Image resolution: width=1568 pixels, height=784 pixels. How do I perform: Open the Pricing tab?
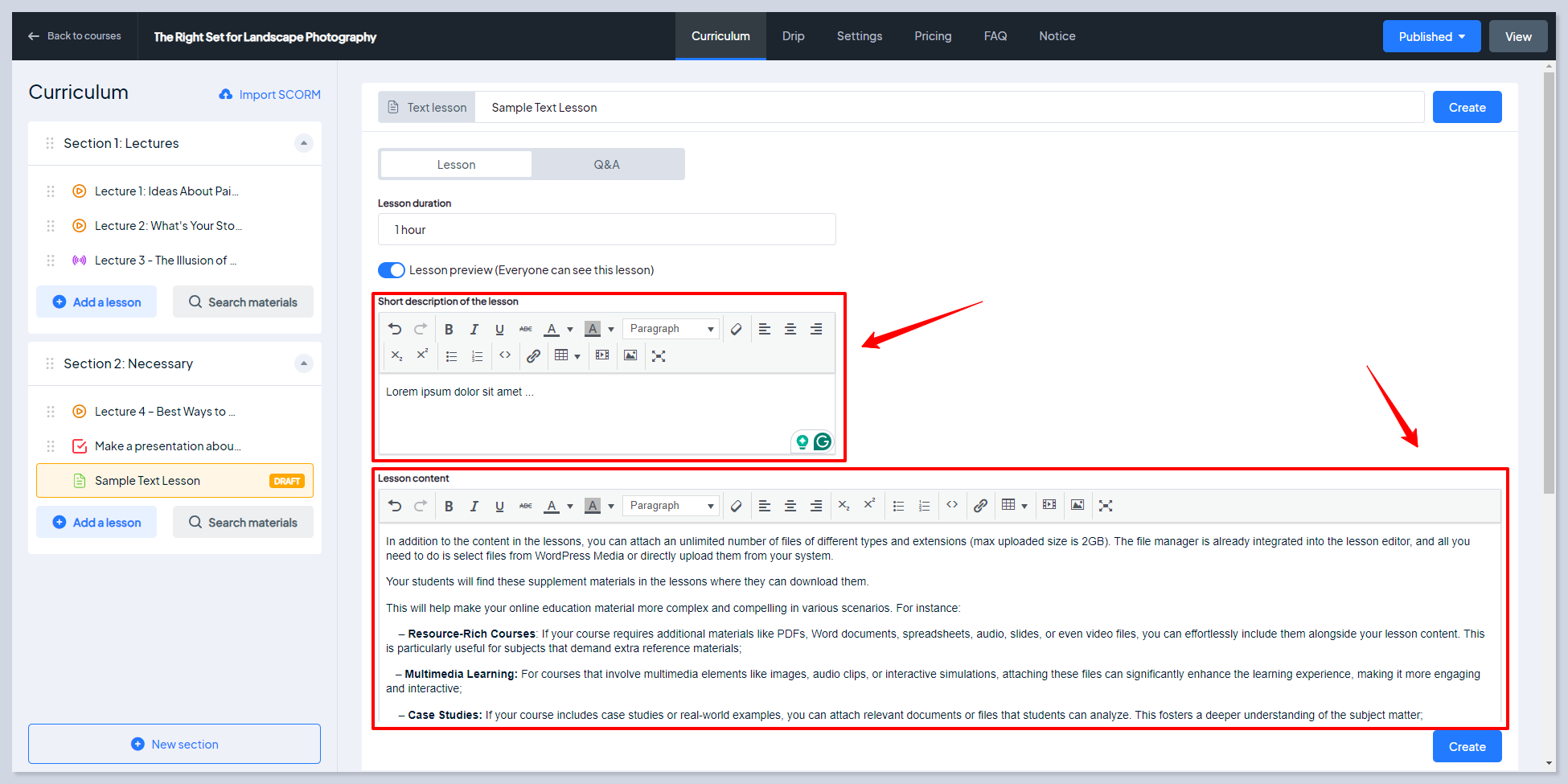click(933, 36)
